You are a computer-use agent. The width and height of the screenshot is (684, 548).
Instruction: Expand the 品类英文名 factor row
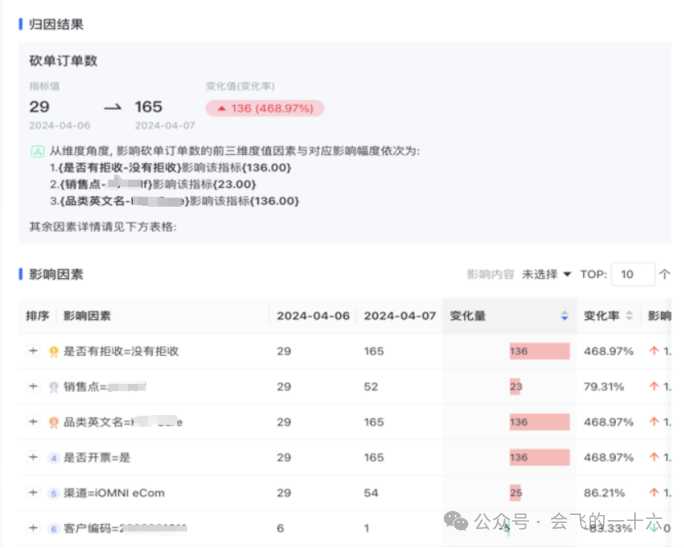[x=33, y=421]
